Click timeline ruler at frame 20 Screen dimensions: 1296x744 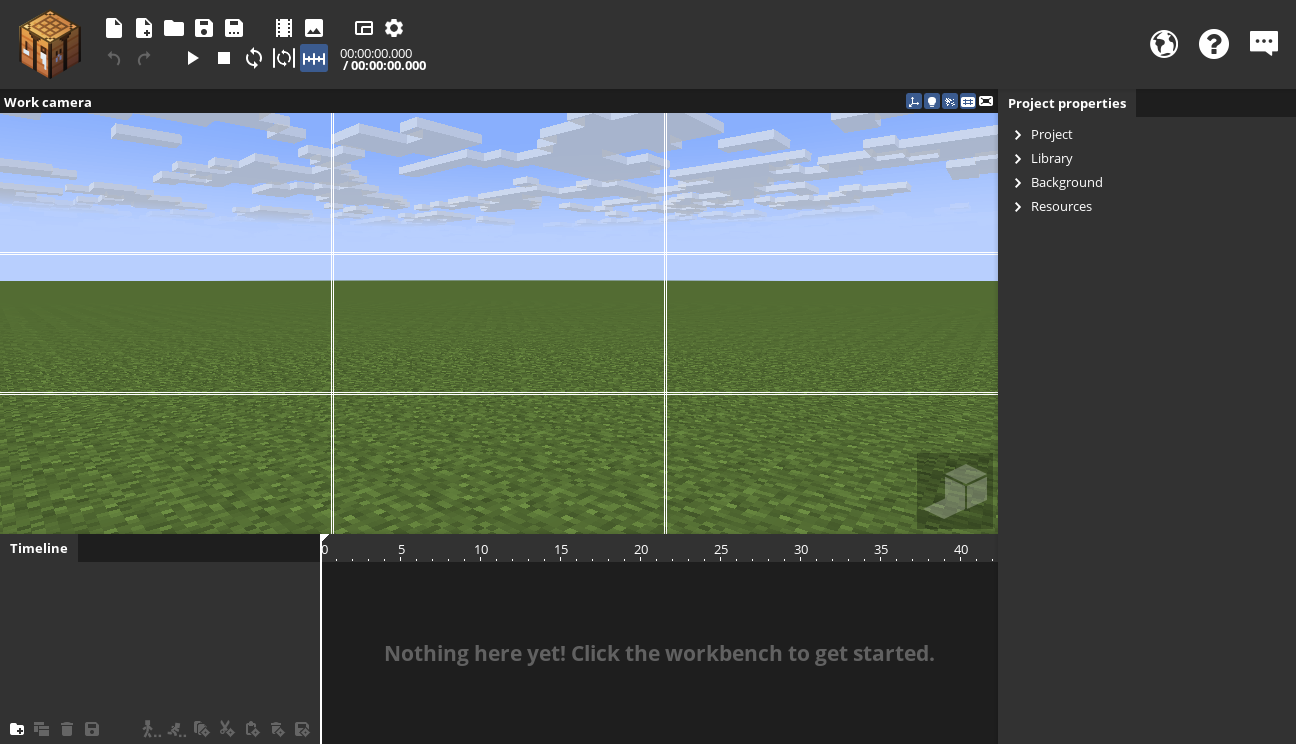tap(641, 549)
